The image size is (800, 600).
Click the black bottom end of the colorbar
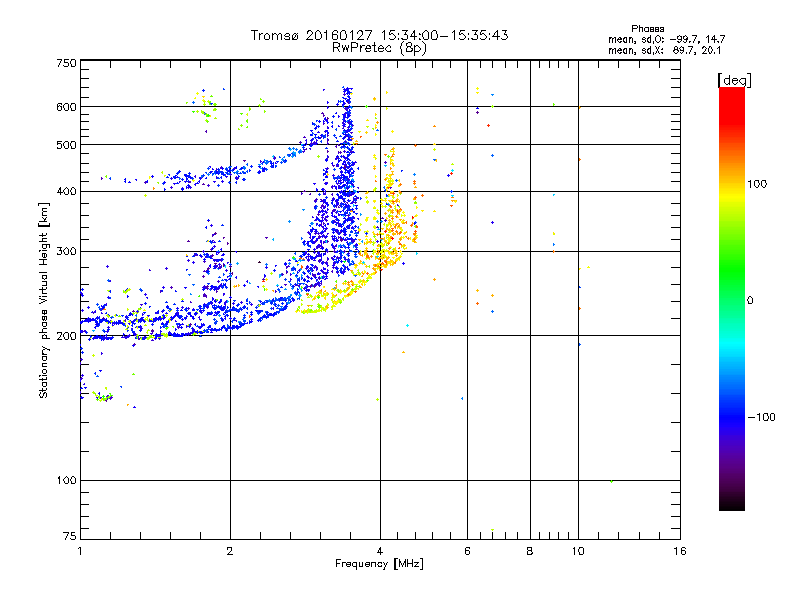[x=732, y=503]
